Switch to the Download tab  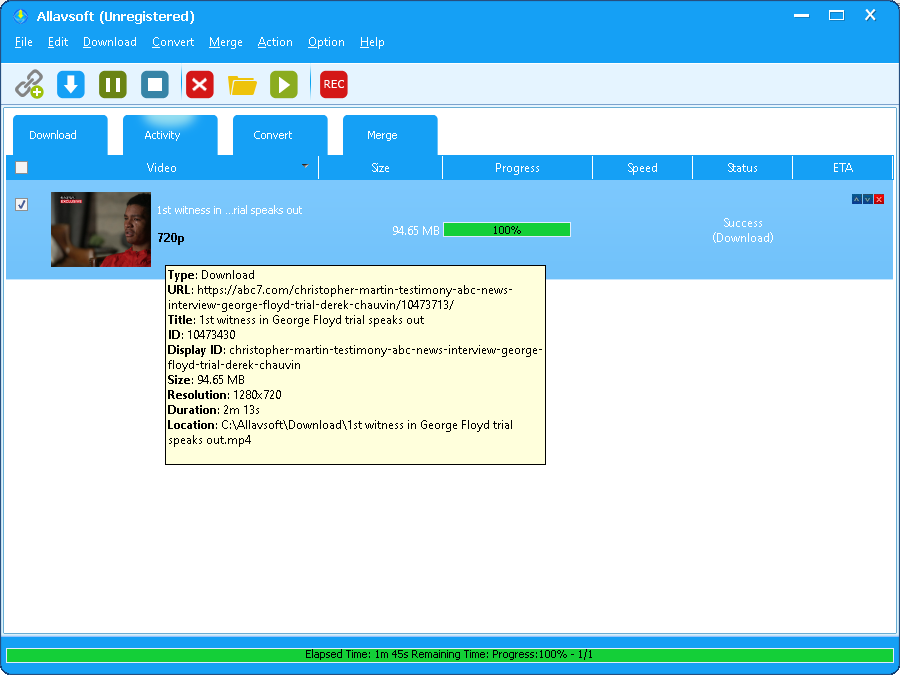(60, 135)
